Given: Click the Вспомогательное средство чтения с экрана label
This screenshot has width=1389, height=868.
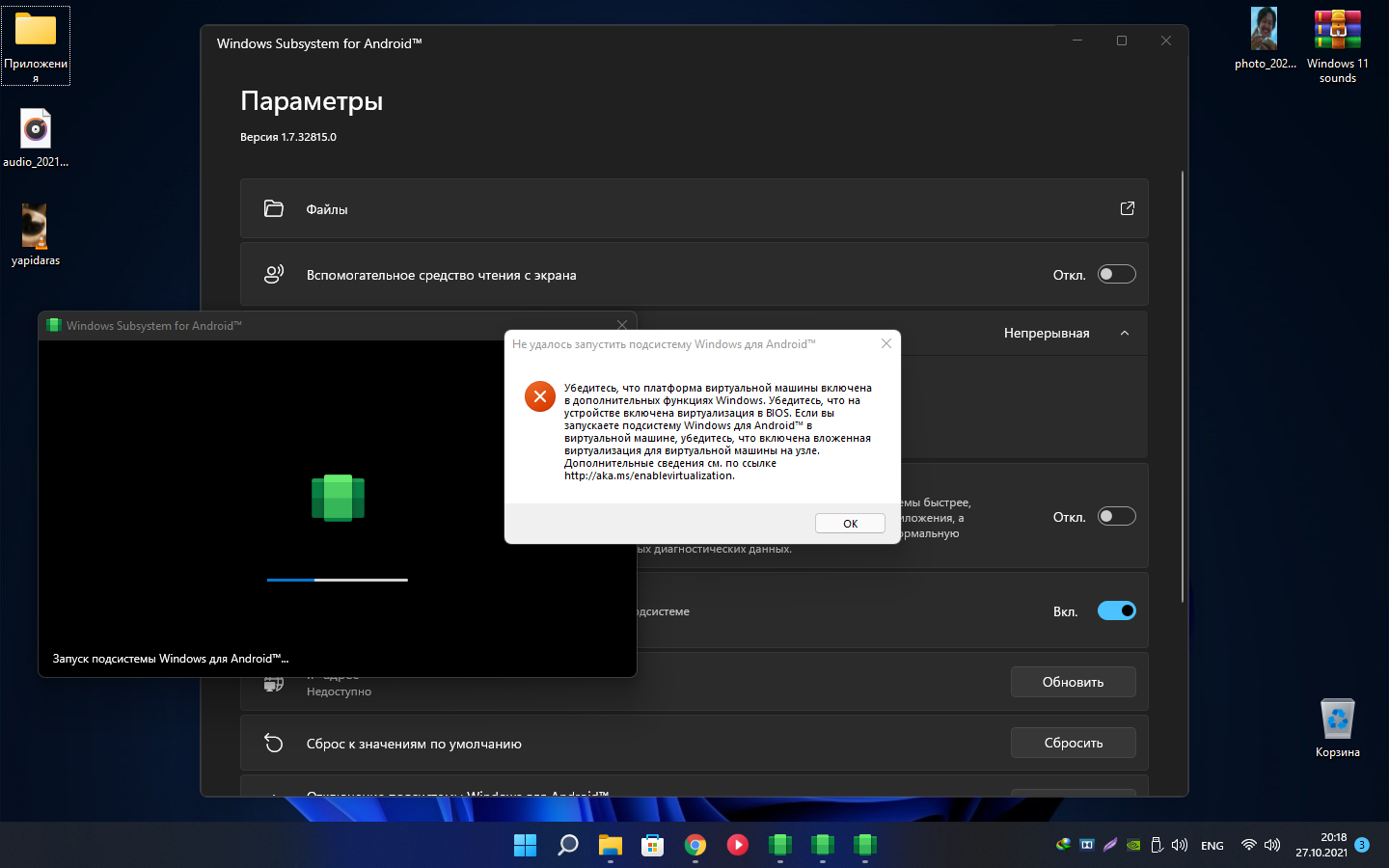Looking at the screenshot, I should pyautogui.click(x=442, y=275).
